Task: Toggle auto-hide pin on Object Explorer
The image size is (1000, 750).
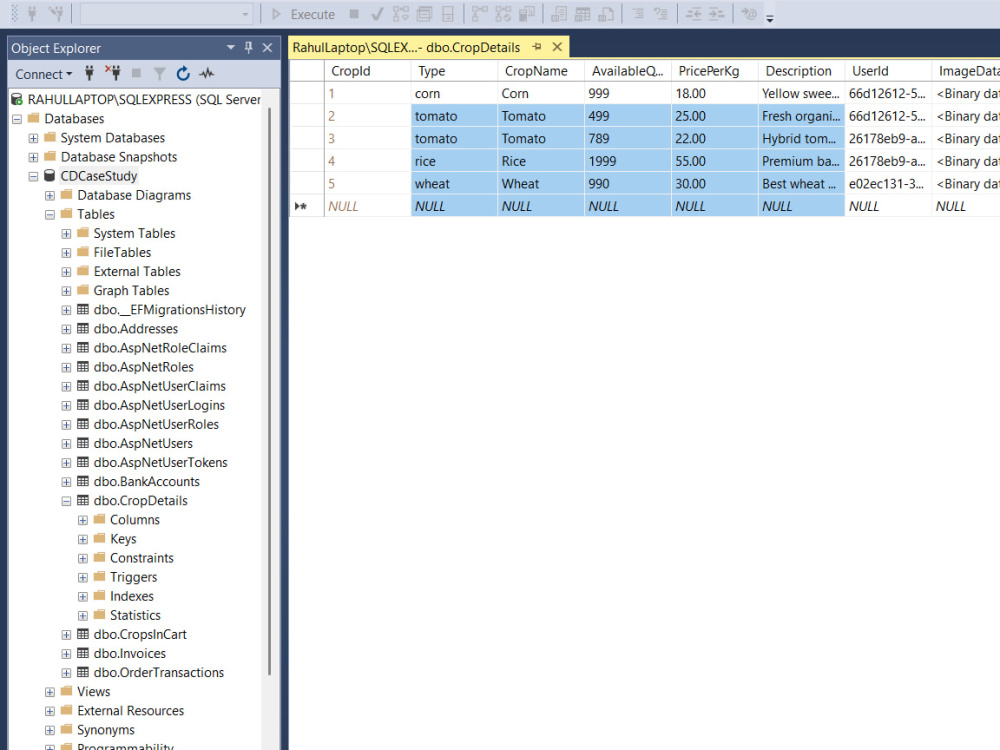Action: pyautogui.click(x=249, y=48)
